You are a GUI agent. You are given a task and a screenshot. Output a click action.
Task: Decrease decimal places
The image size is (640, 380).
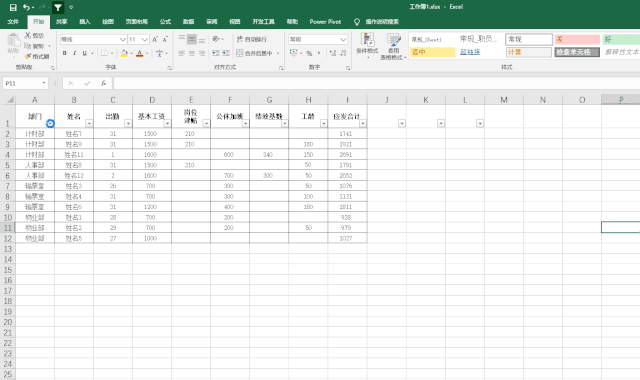pyautogui.click(x=343, y=53)
